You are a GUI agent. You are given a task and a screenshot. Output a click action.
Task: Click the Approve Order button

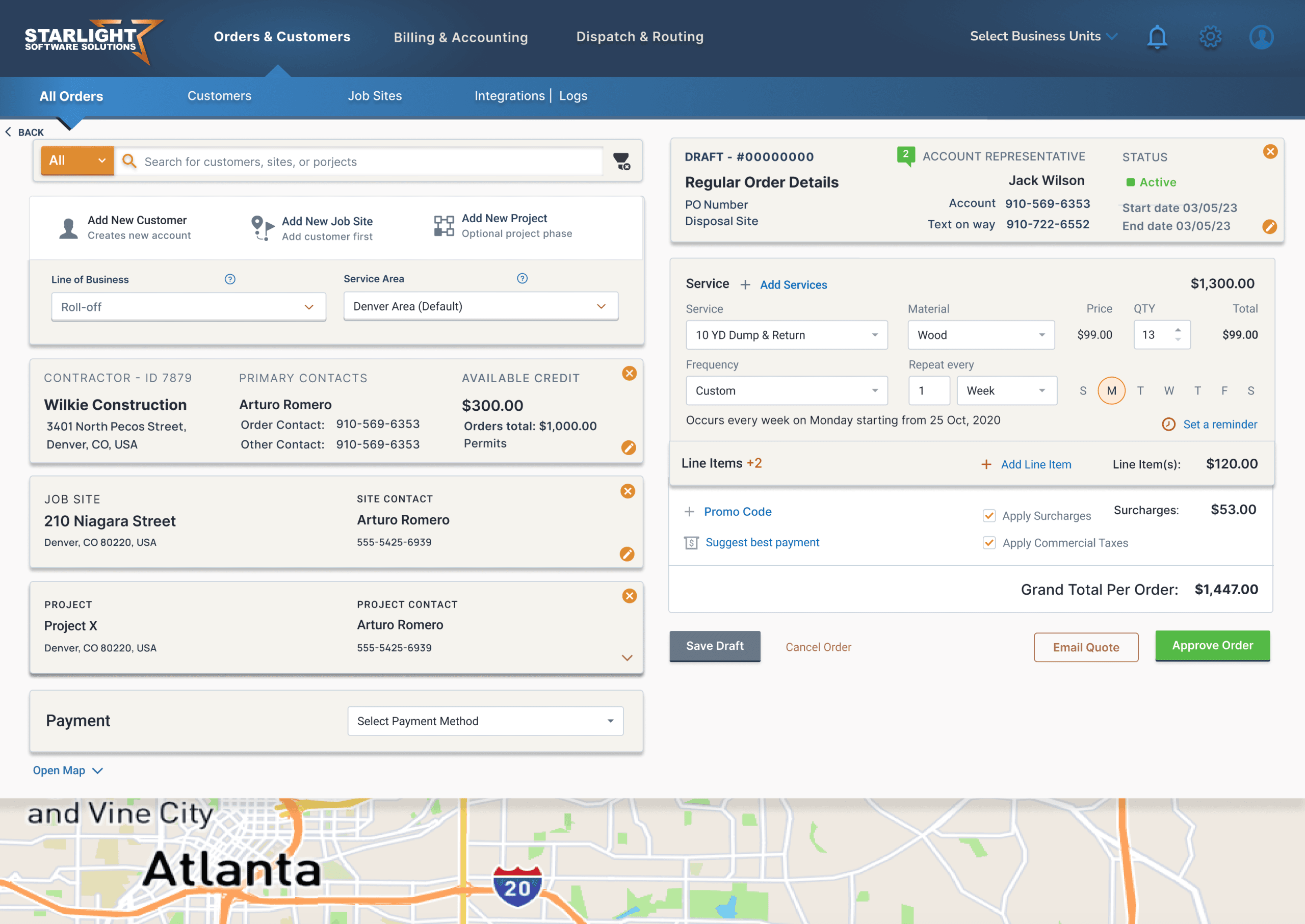click(1212, 646)
